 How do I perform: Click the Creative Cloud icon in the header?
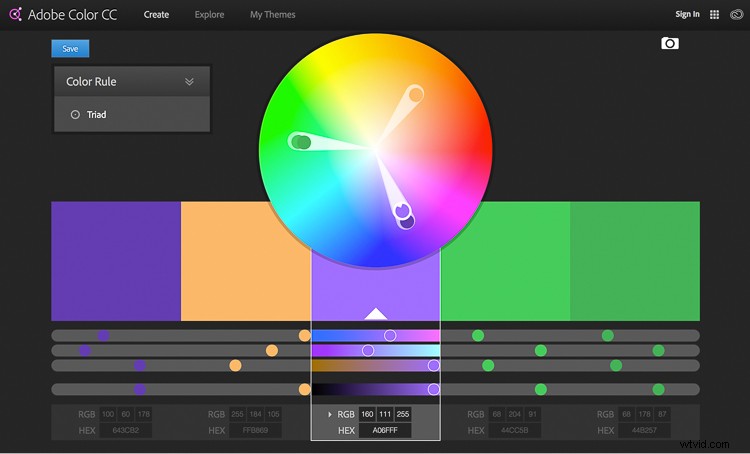coord(736,15)
